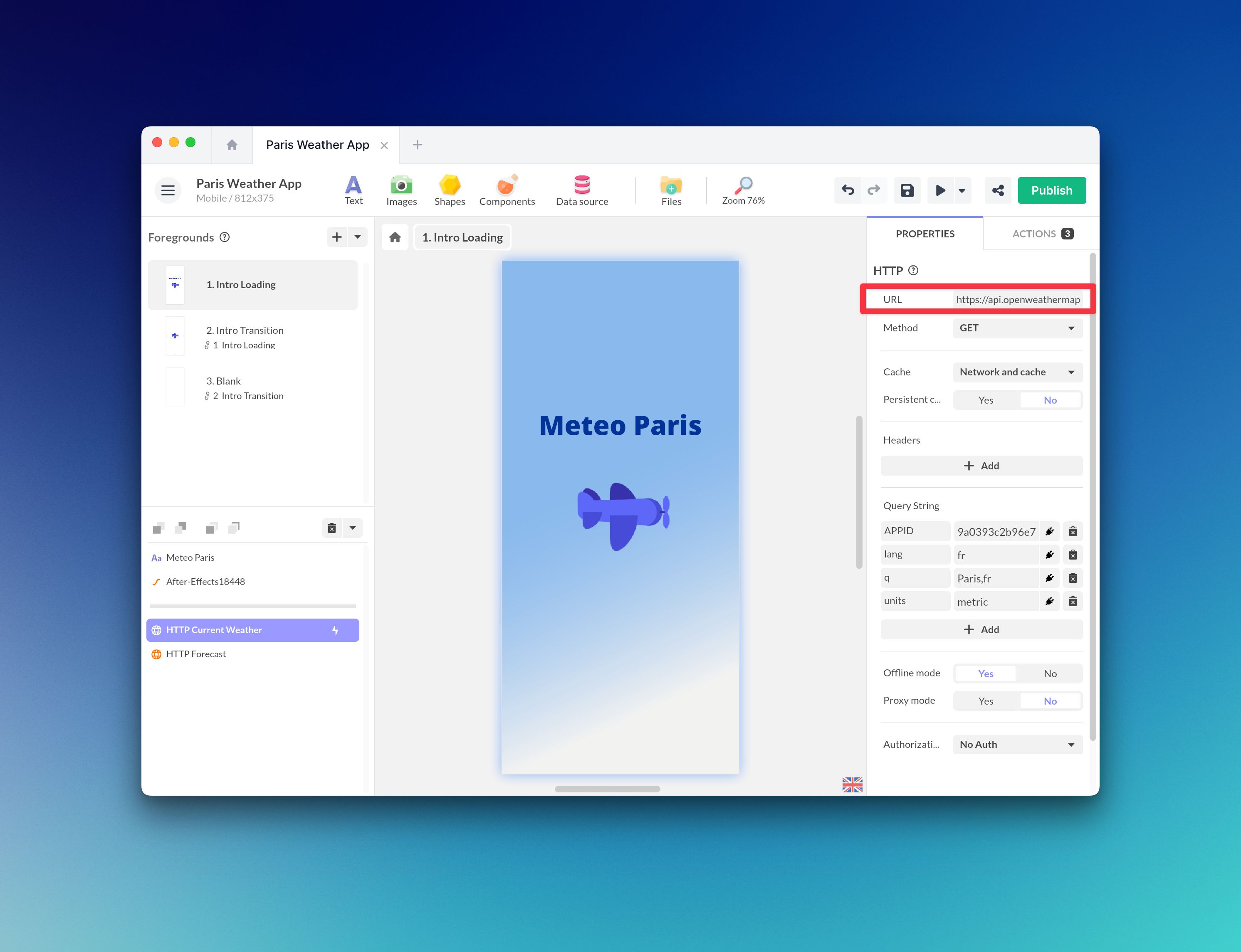Image resolution: width=1241 pixels, height=952 pixels.
Task: Open the Authorization No Auth dropdown
Action: tap(1017, 745)
